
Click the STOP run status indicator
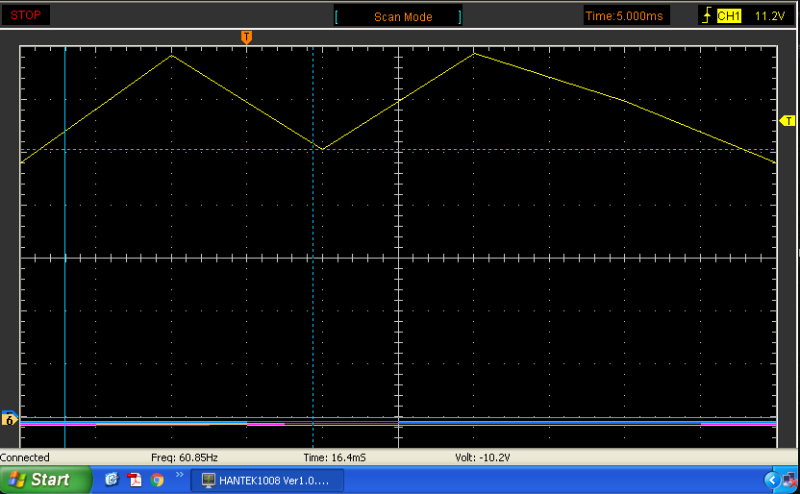25,15
